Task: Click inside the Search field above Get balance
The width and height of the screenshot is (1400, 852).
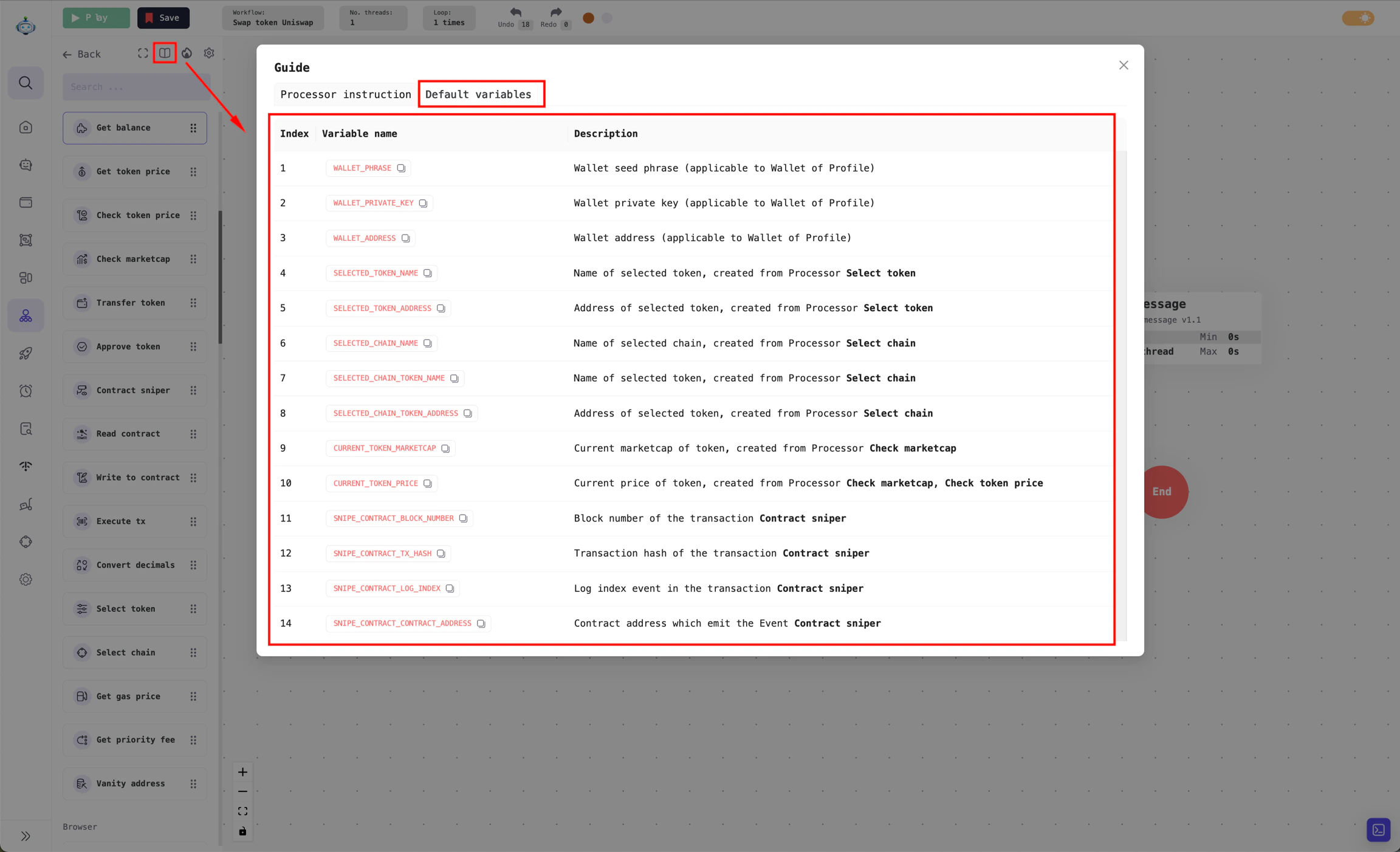Action: click(135, 86)
